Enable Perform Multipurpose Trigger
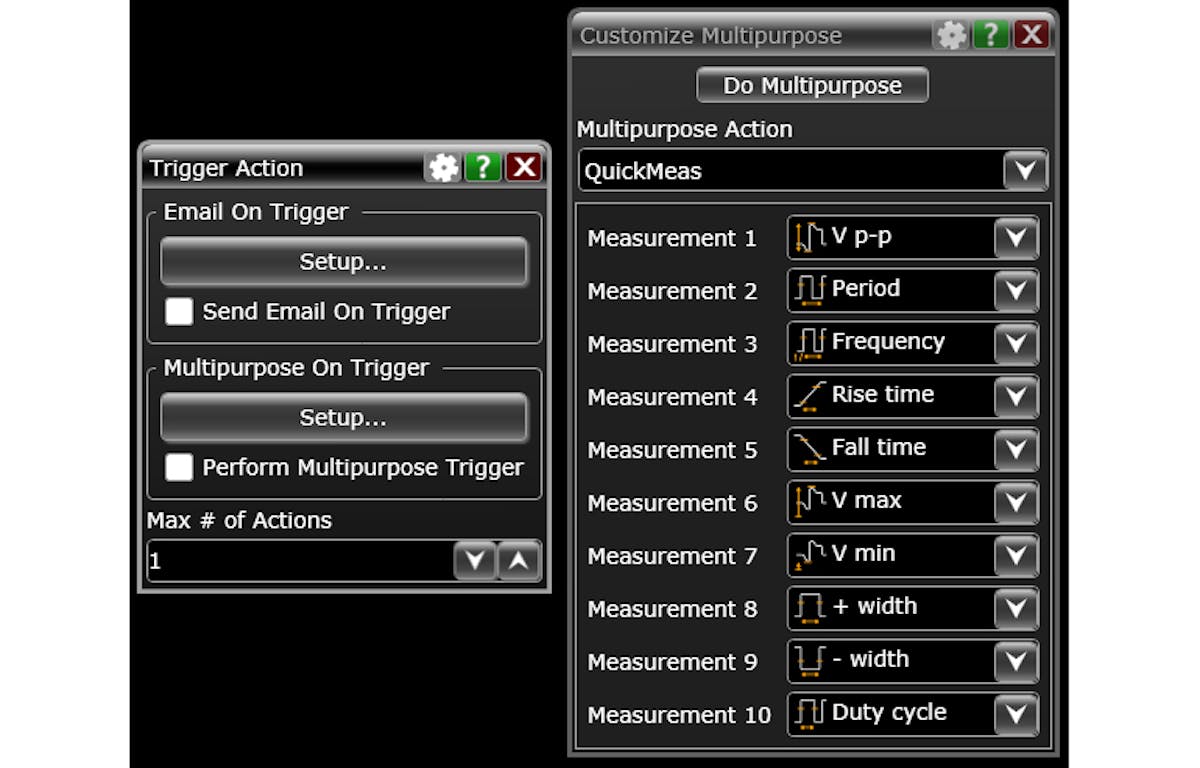The width and height of the screenshot is (1200, 768). [x=179, y=468]
